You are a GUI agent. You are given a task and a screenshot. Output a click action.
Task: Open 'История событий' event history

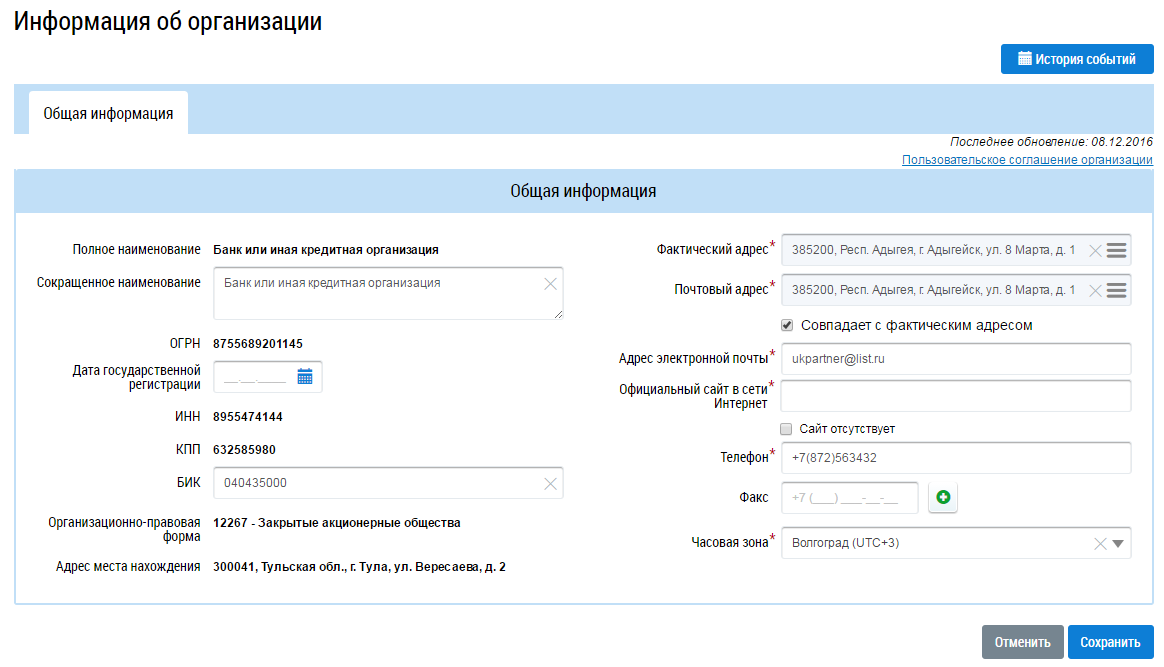(x=1077, y=59)
